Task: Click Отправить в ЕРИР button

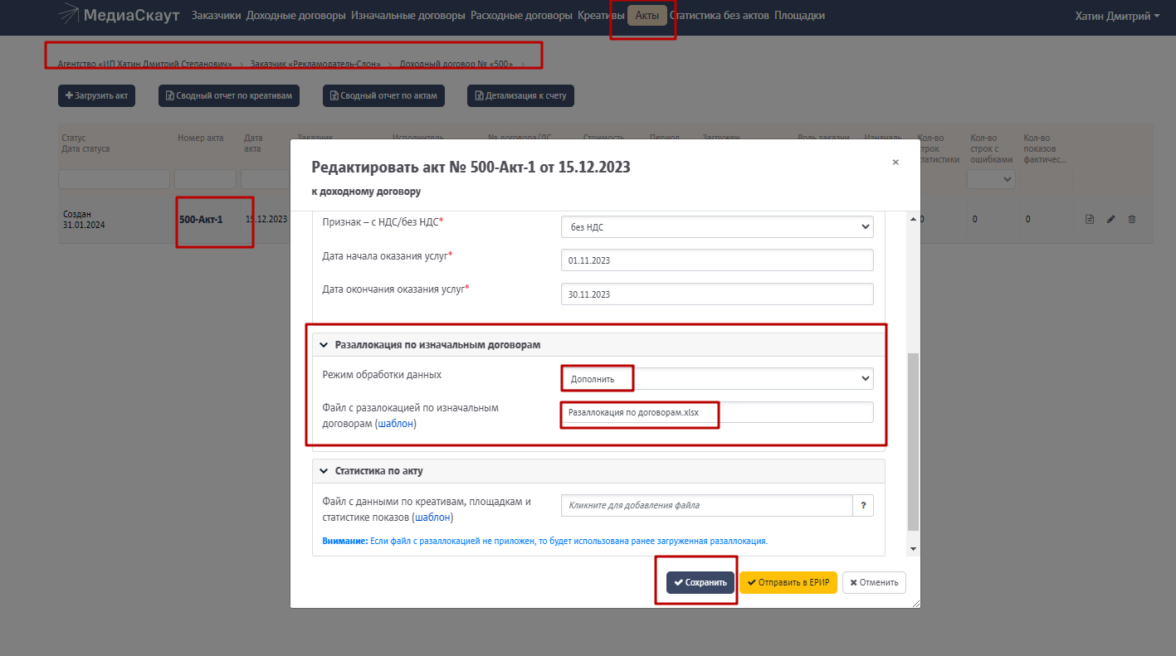Action: [788, 583]
